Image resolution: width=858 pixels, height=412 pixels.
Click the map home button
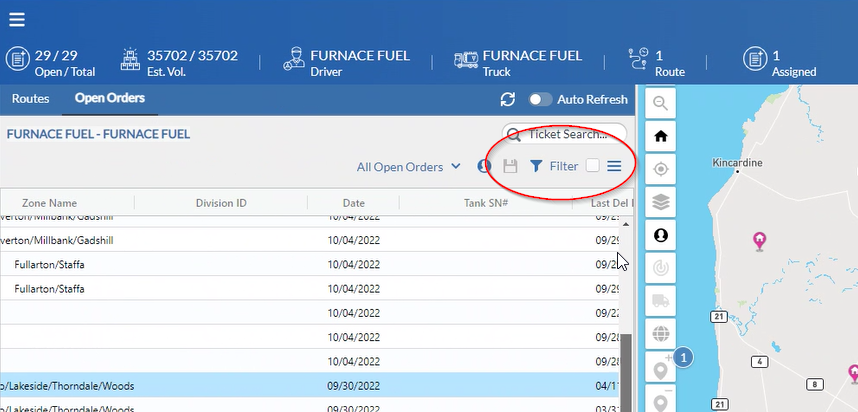click(660, 136)
